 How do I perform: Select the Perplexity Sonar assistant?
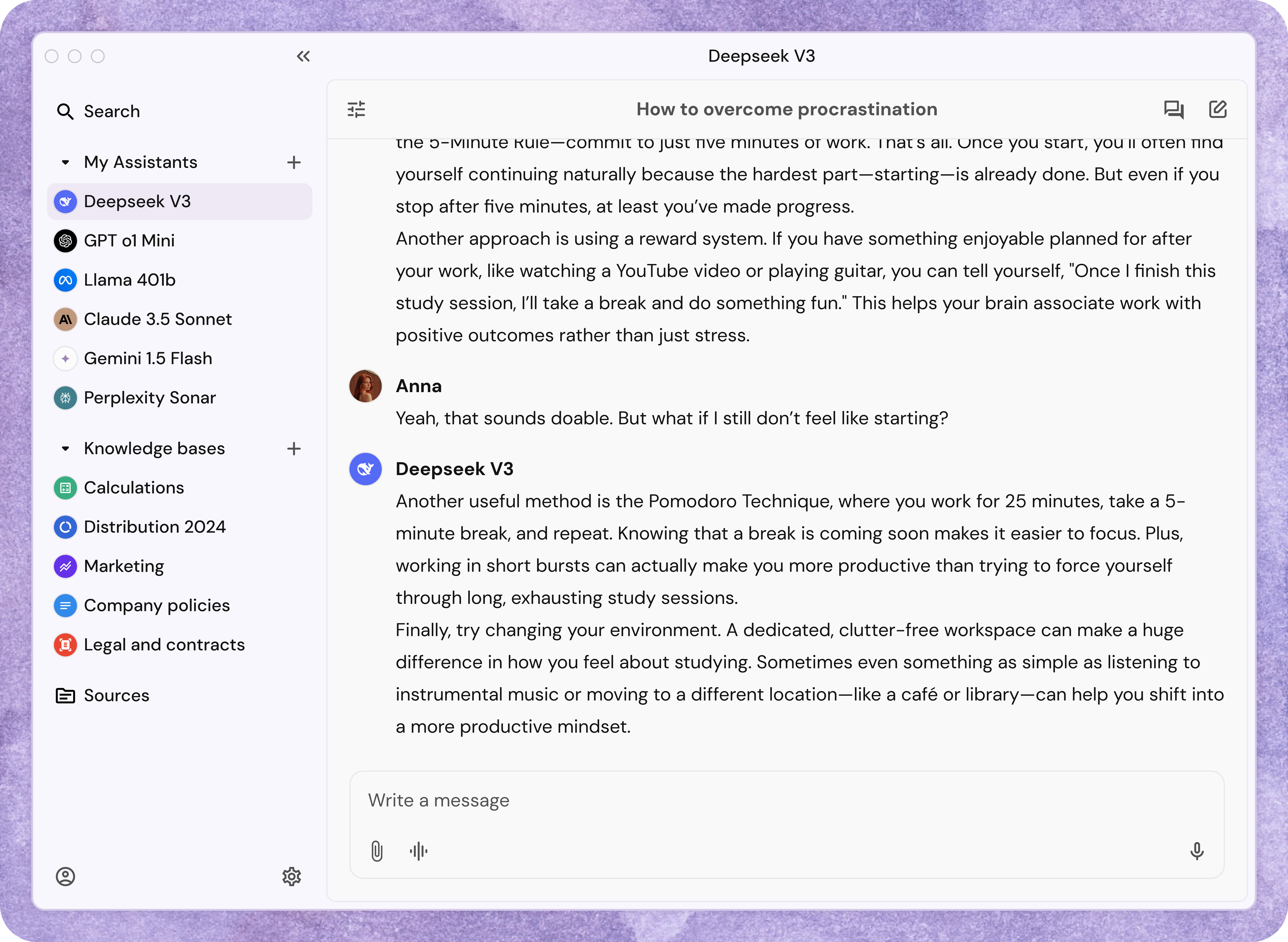(180, 398)
